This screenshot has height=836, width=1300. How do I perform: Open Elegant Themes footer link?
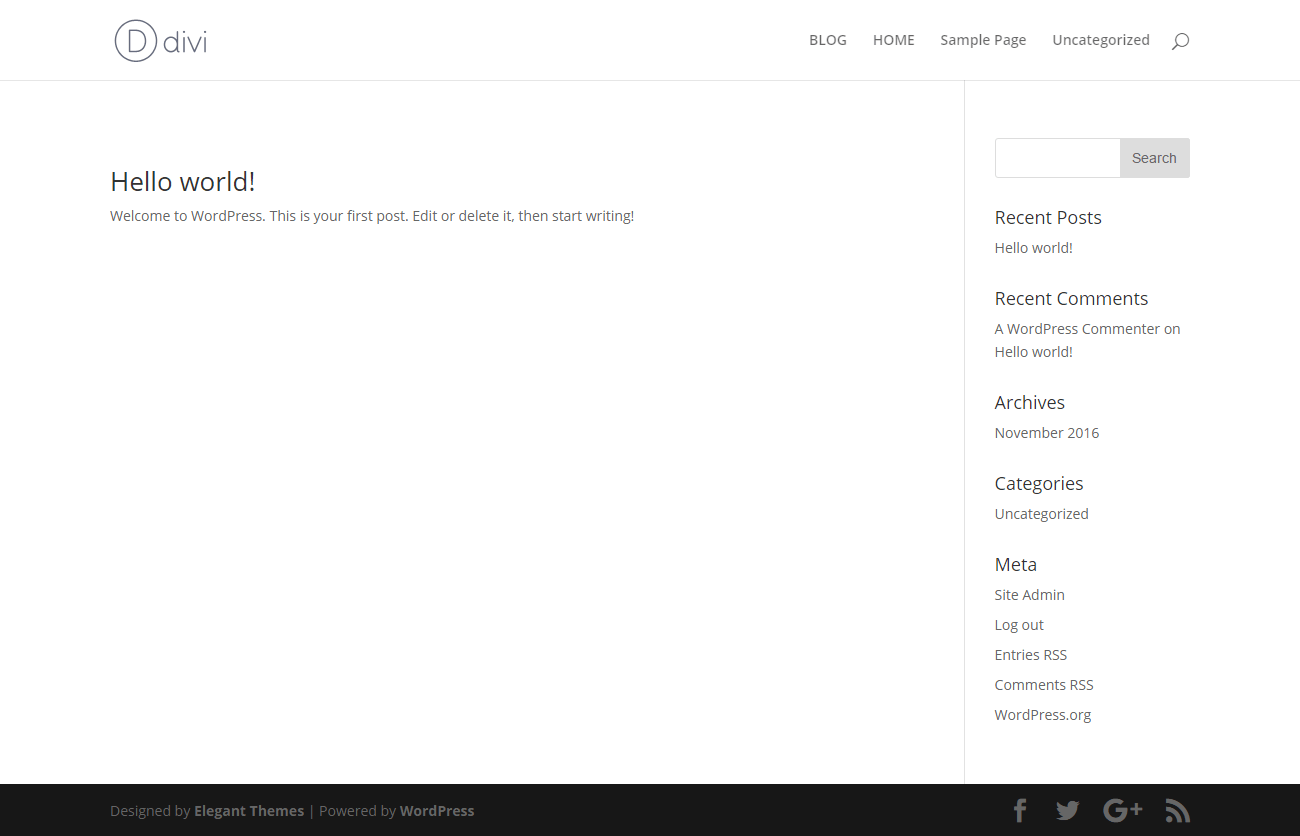tap(249, 811)
